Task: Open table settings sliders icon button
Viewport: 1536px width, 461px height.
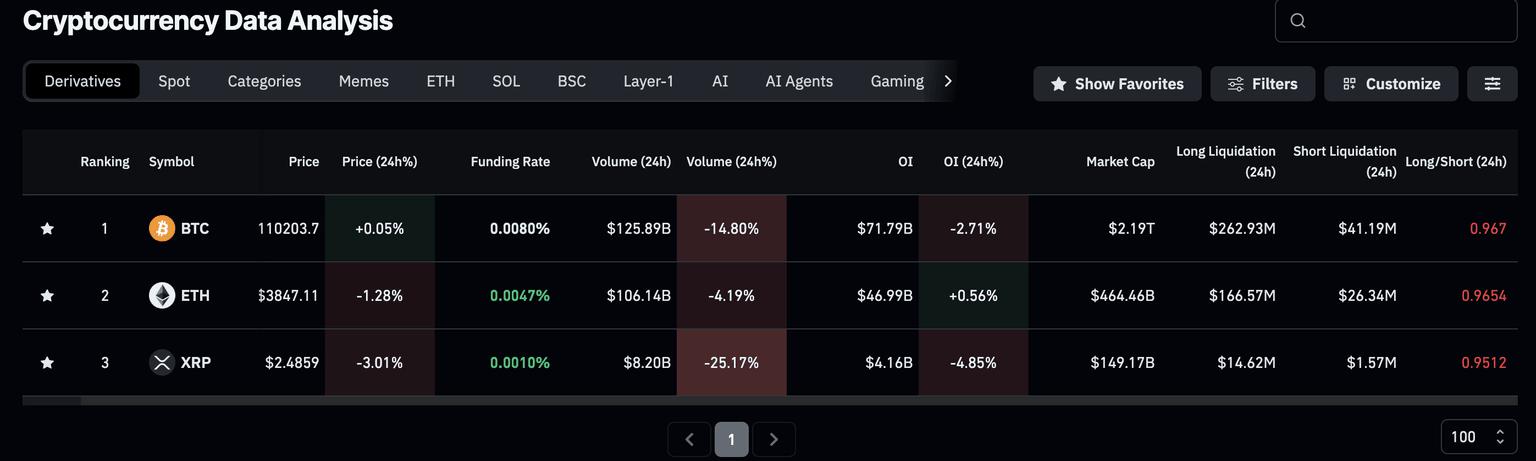Action: (x=1492, y=84)
